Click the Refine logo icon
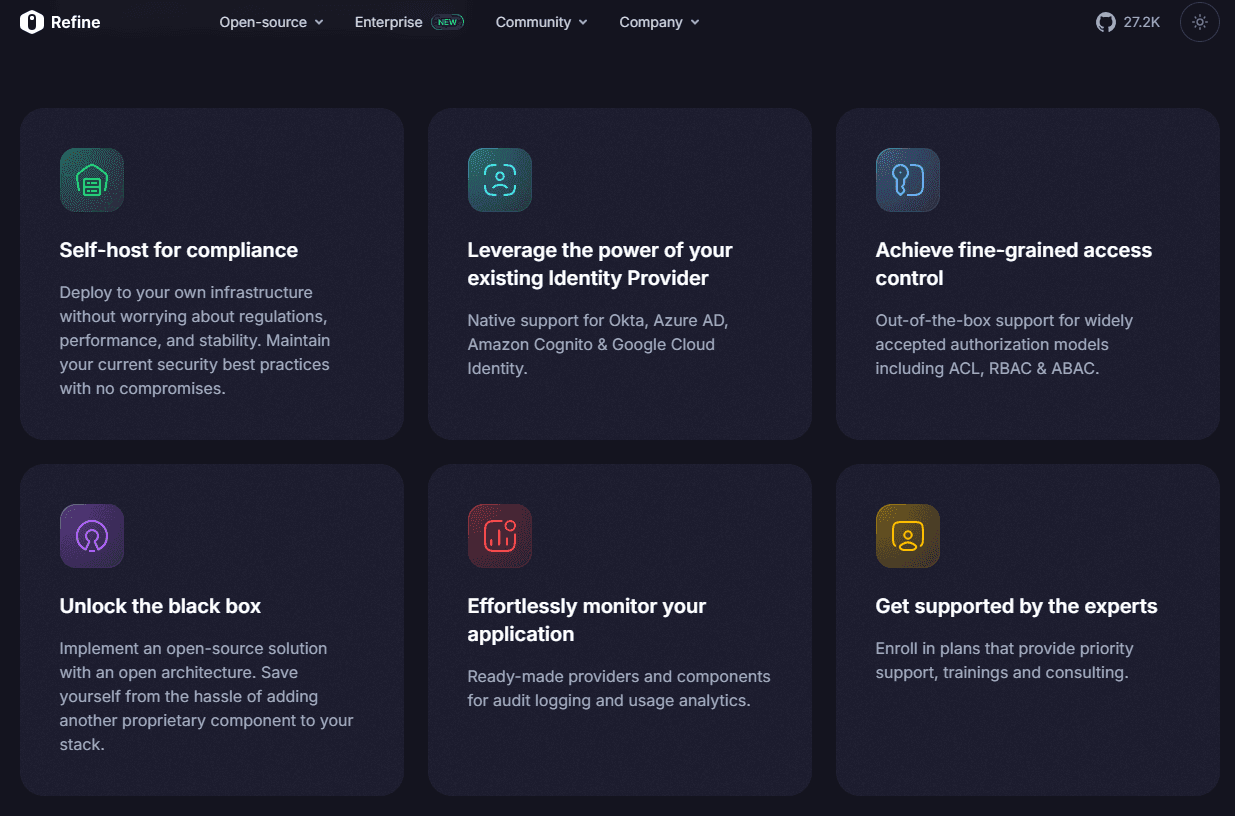 32,22
